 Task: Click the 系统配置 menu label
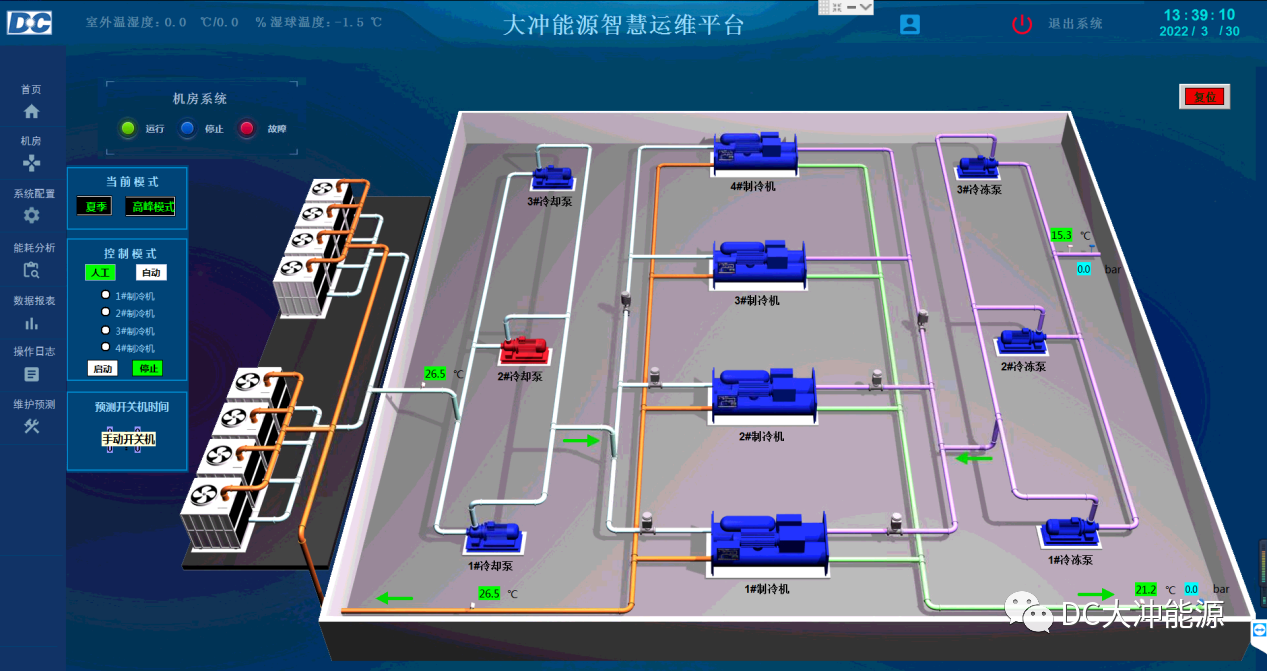pyautogui.click(x=34, y=194)
